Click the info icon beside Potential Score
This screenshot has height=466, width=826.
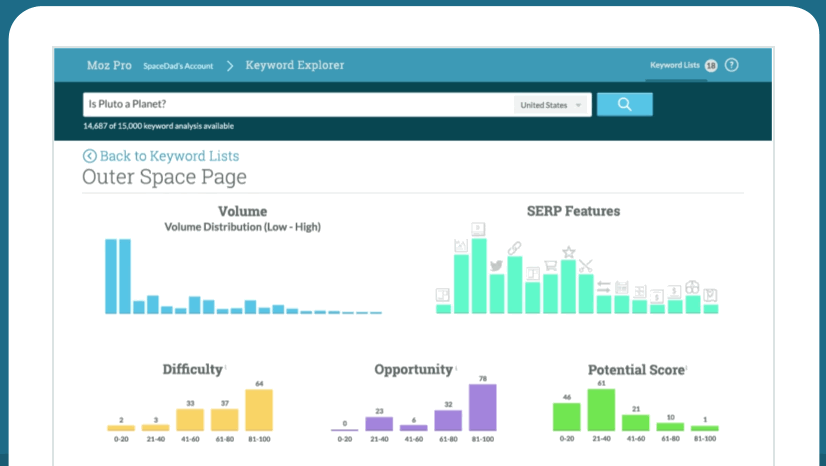688,367
